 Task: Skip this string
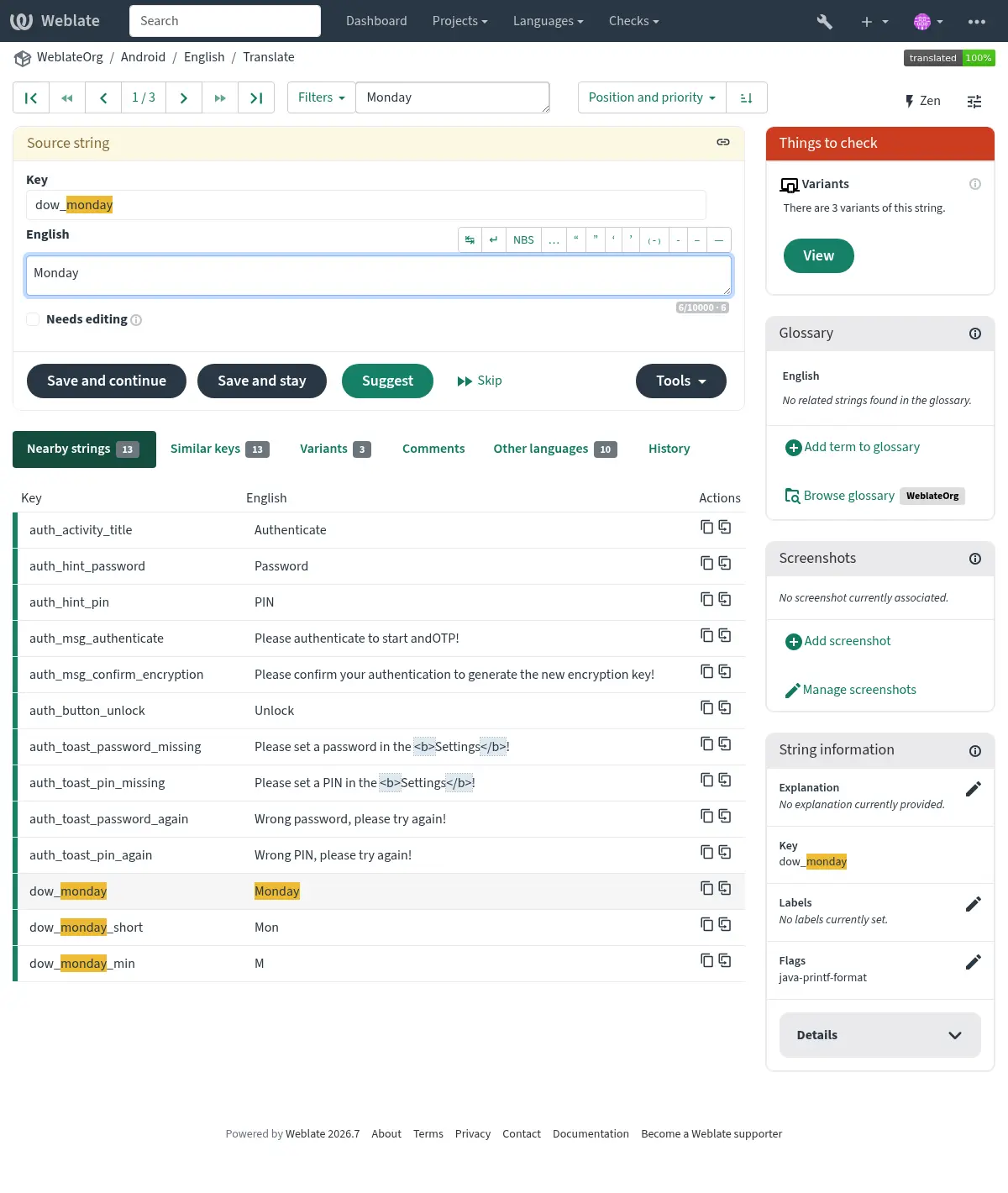[x=480, y=381]
